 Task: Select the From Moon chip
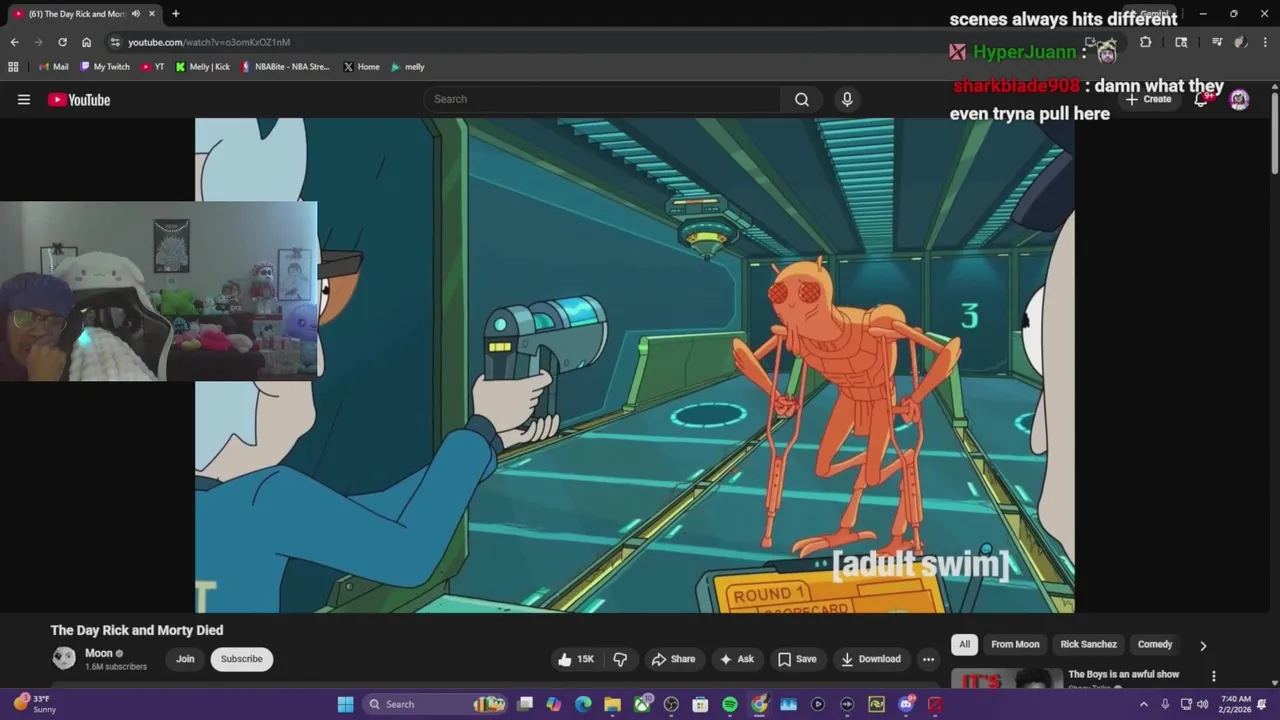[x=1015, y=645]
